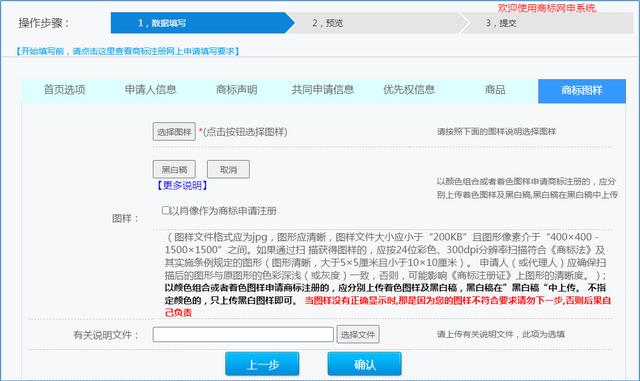Go to the 优先权信息 tab

[x=409, y=90]
